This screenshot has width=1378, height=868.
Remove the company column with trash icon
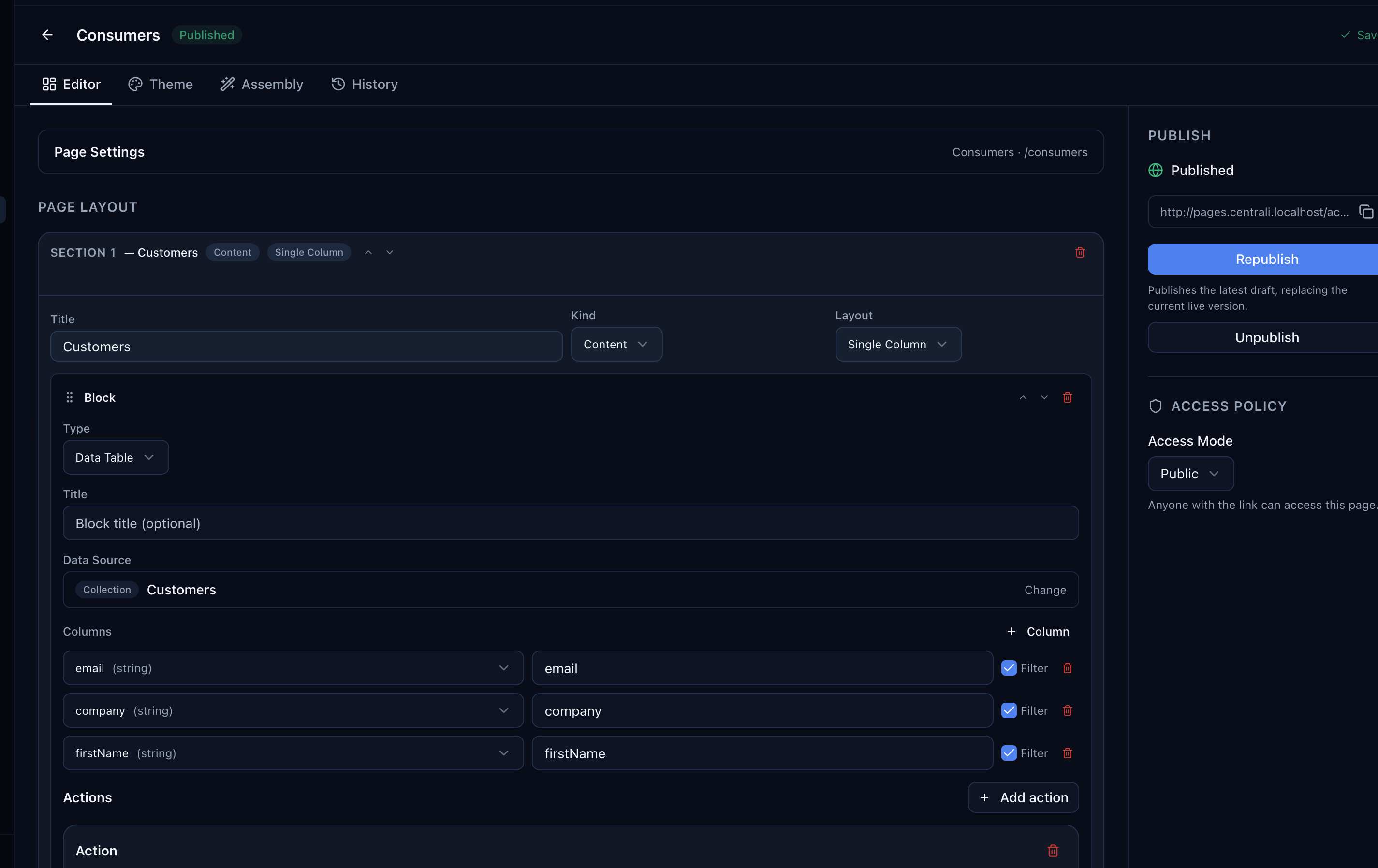tap(1067, 710)
